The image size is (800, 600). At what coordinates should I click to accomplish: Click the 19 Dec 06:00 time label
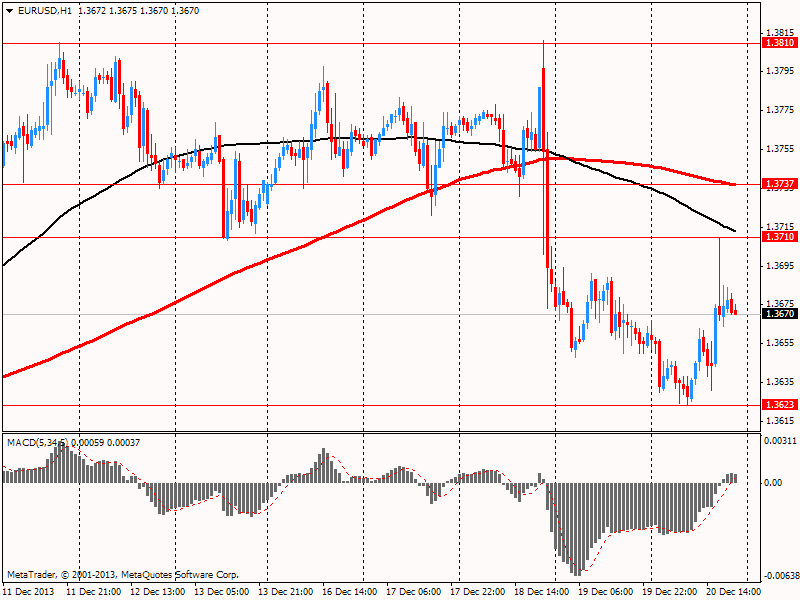point(606,592)
